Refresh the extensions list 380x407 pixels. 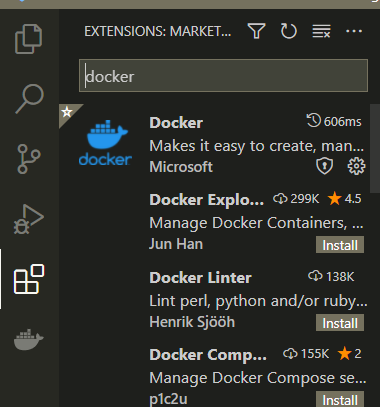[288, 31]
